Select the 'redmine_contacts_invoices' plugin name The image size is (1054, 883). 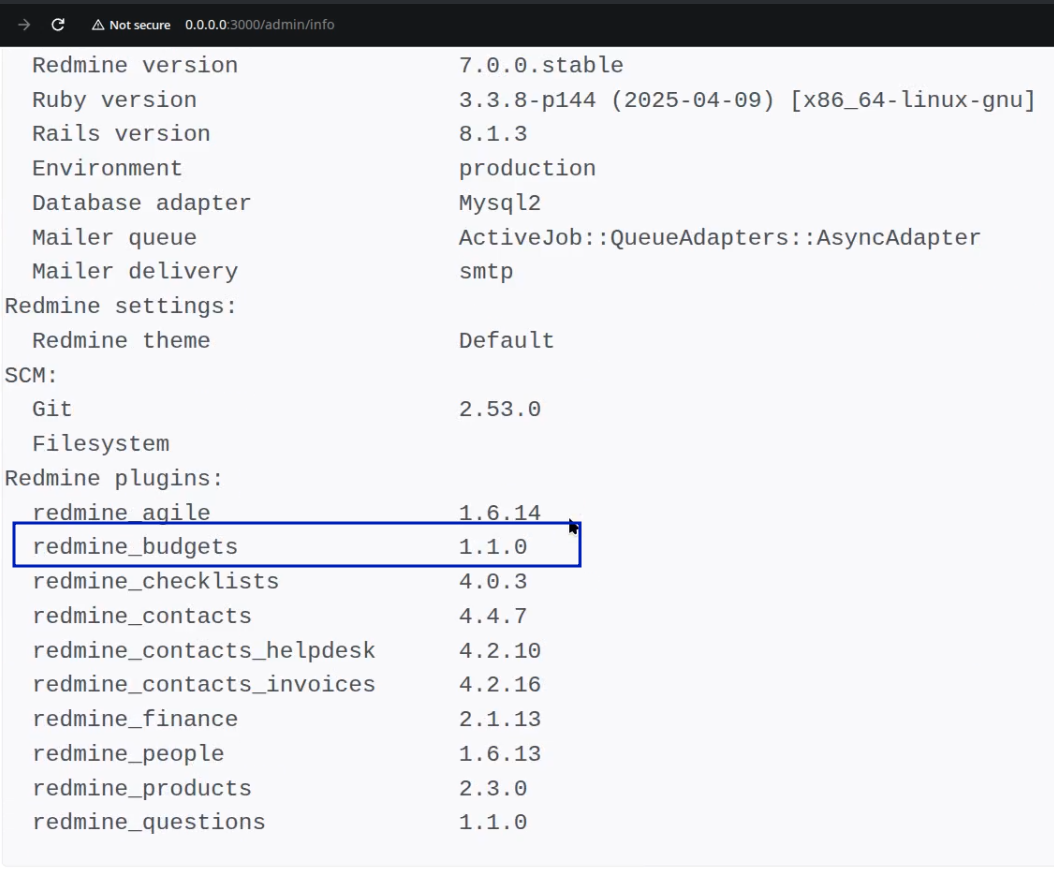(x=204, y=685)
